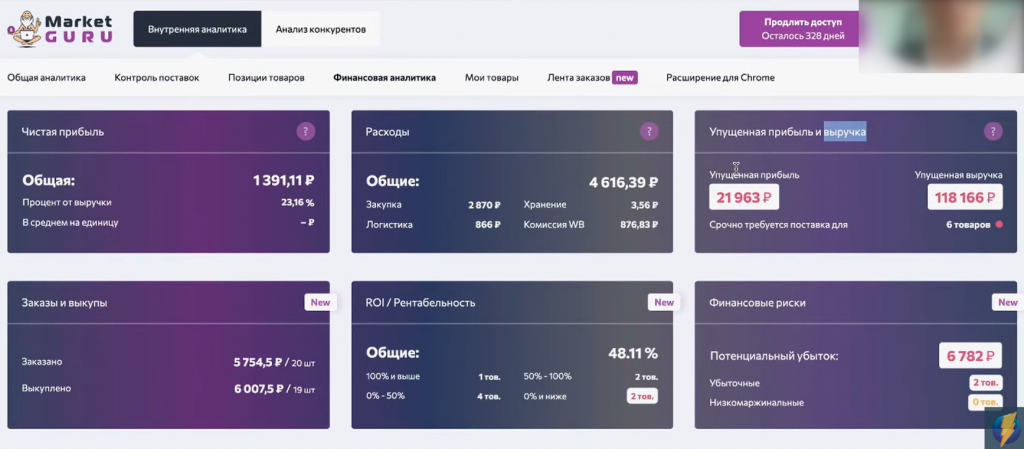The image size is (1024, 449).
Task: Click the 2 тов. badge next to Убыточные
Action: [x=985, y=383]
